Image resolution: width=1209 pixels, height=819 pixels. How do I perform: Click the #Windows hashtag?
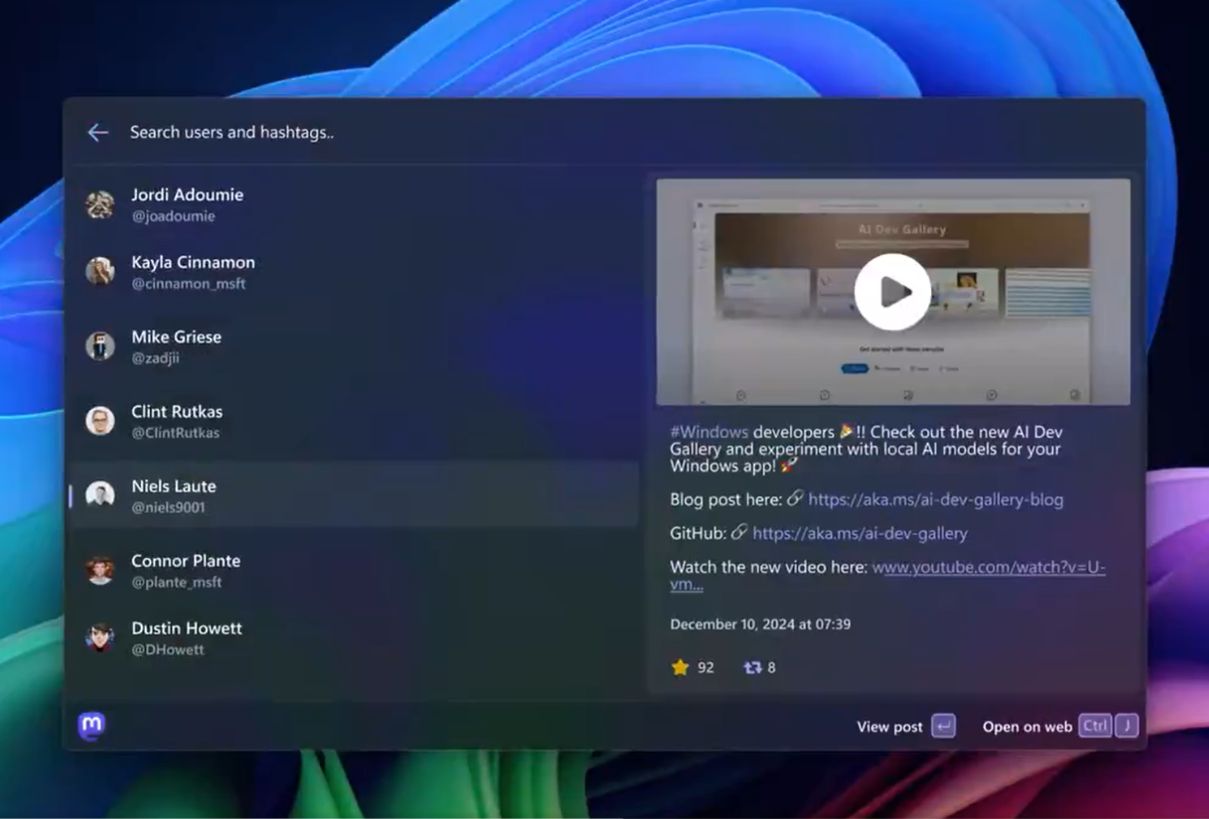709,432
